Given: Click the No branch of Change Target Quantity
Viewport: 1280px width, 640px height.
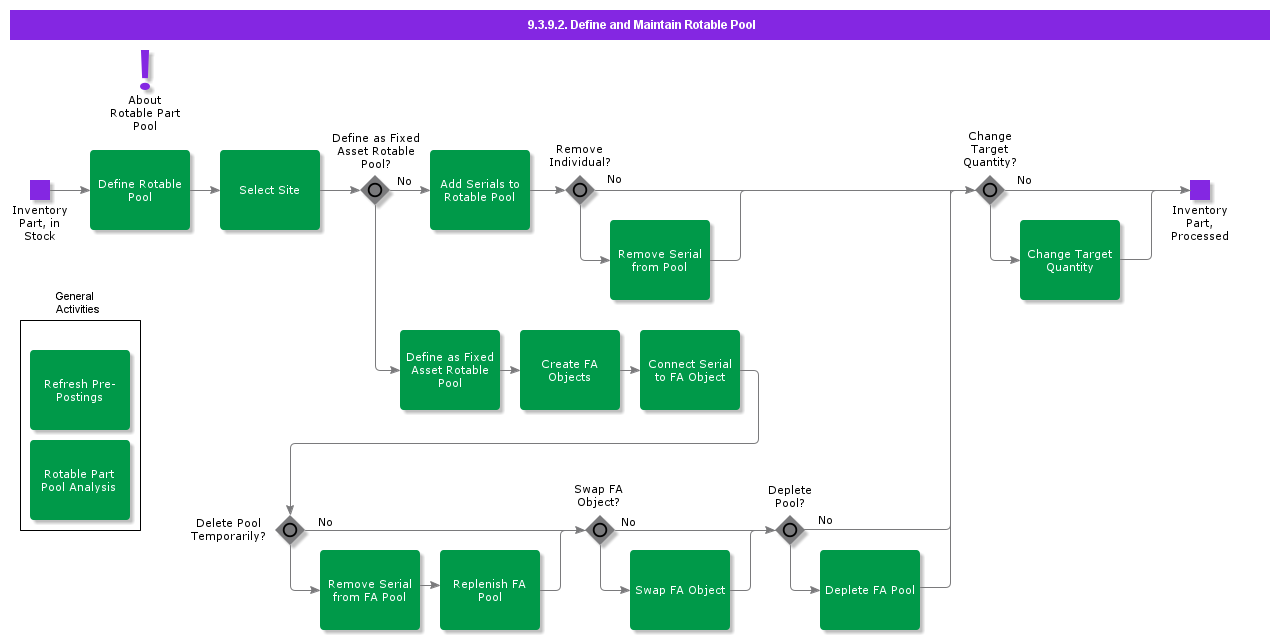Looking at the screenshot, I should click(1023, 180).
